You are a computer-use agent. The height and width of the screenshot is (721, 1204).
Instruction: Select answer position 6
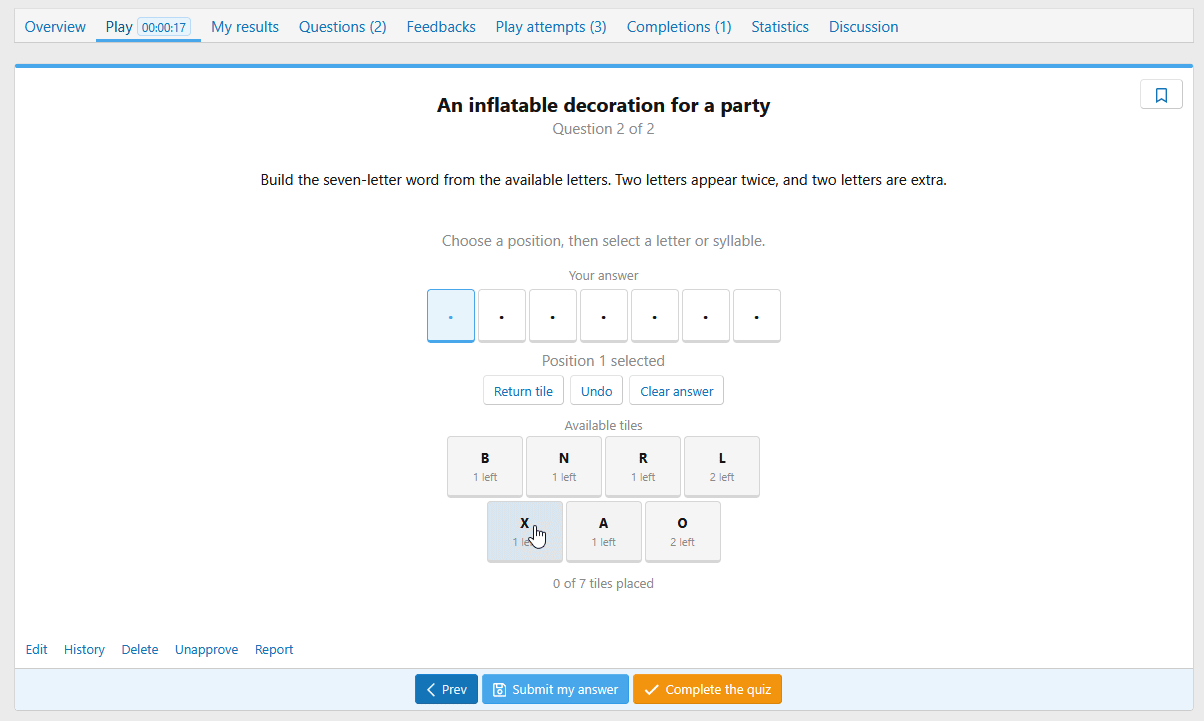(x=706, y=316)
